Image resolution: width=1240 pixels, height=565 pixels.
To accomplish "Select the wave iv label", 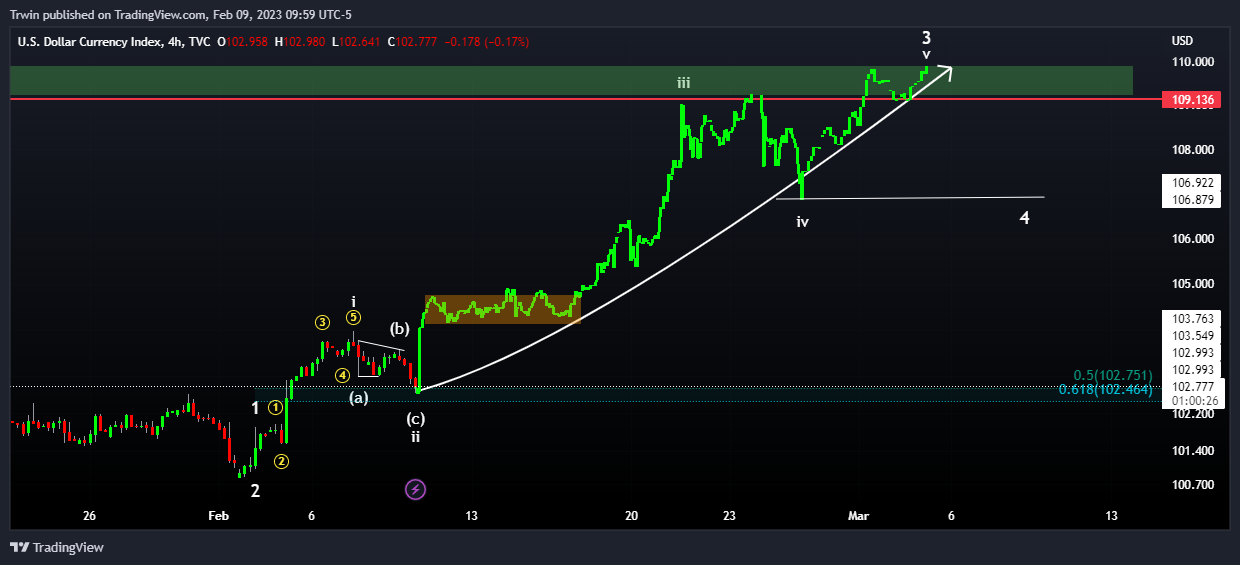I will 802,222.
